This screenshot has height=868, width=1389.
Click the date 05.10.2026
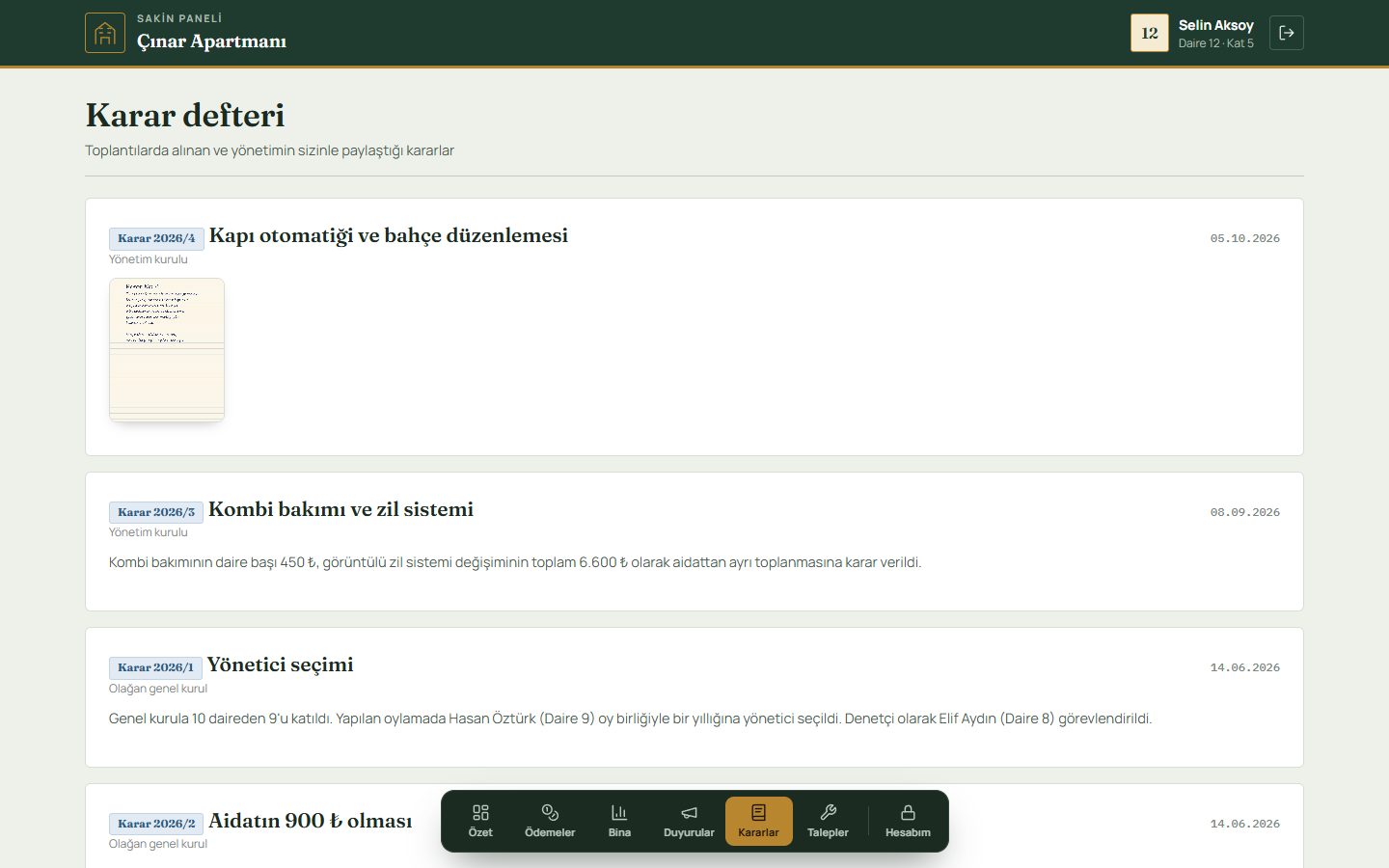[1245, 238]
